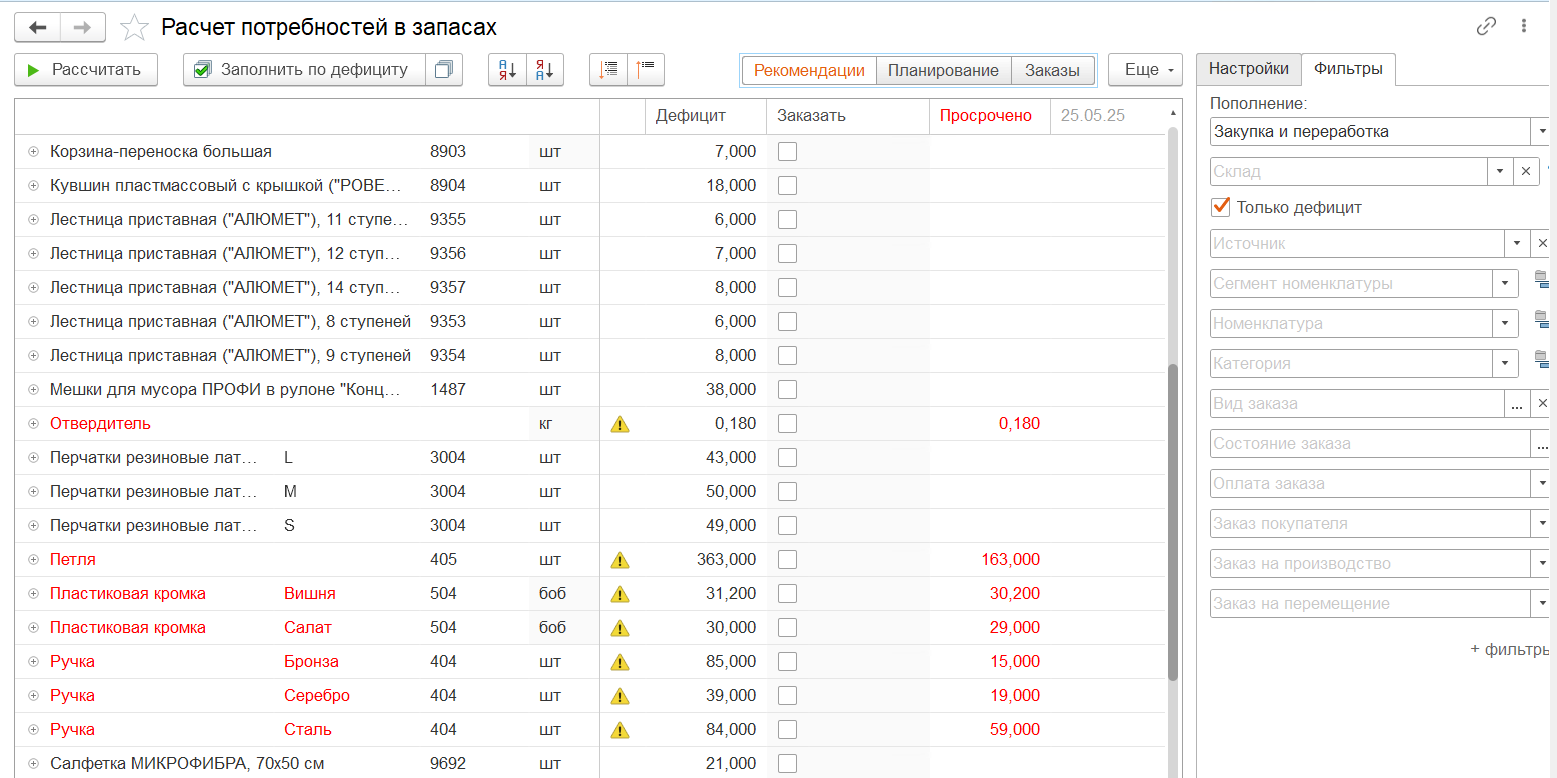
Task: Sort list descending Я to A
Action: pyautogui.click(x=545, y=70)
